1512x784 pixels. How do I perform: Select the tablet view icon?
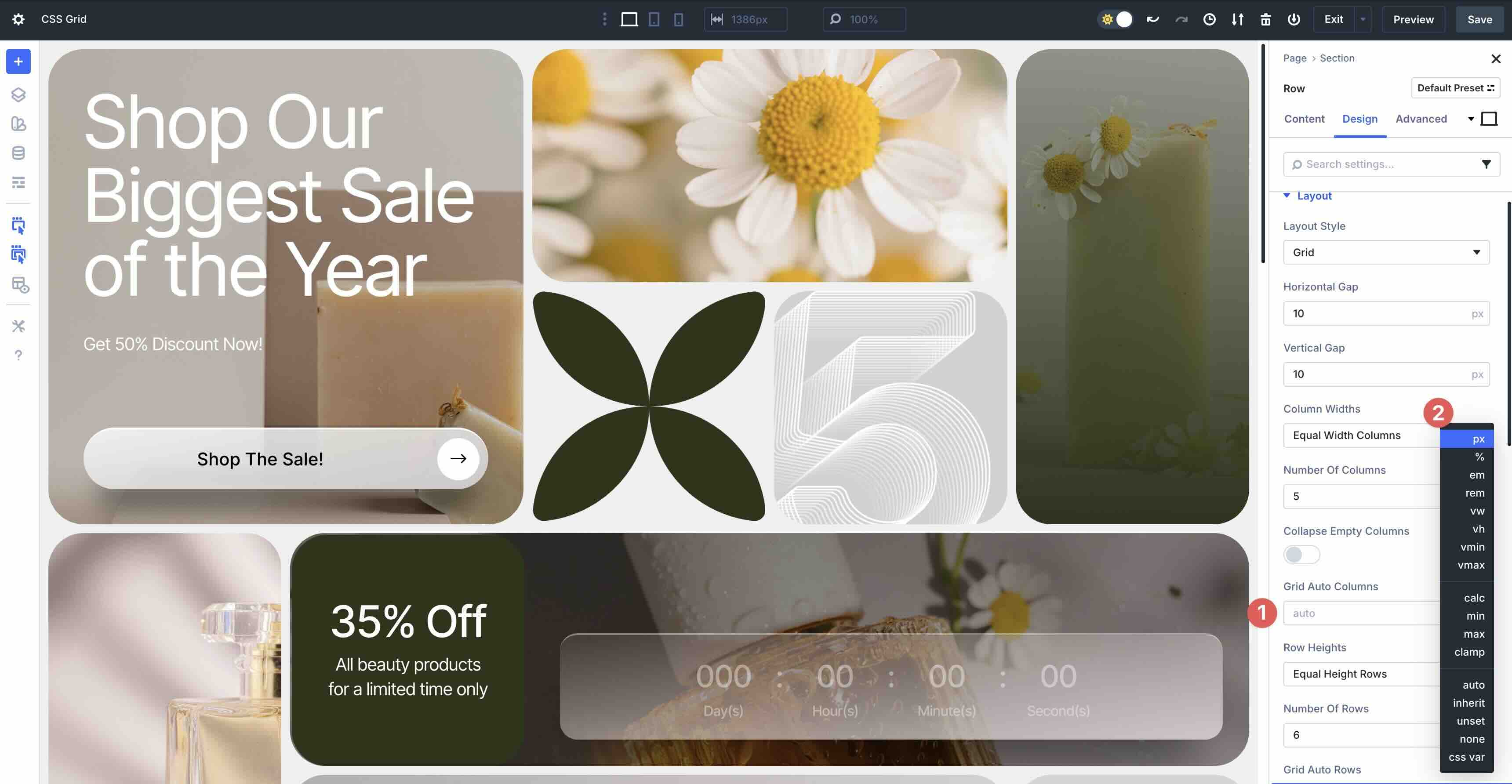[654, 19]
